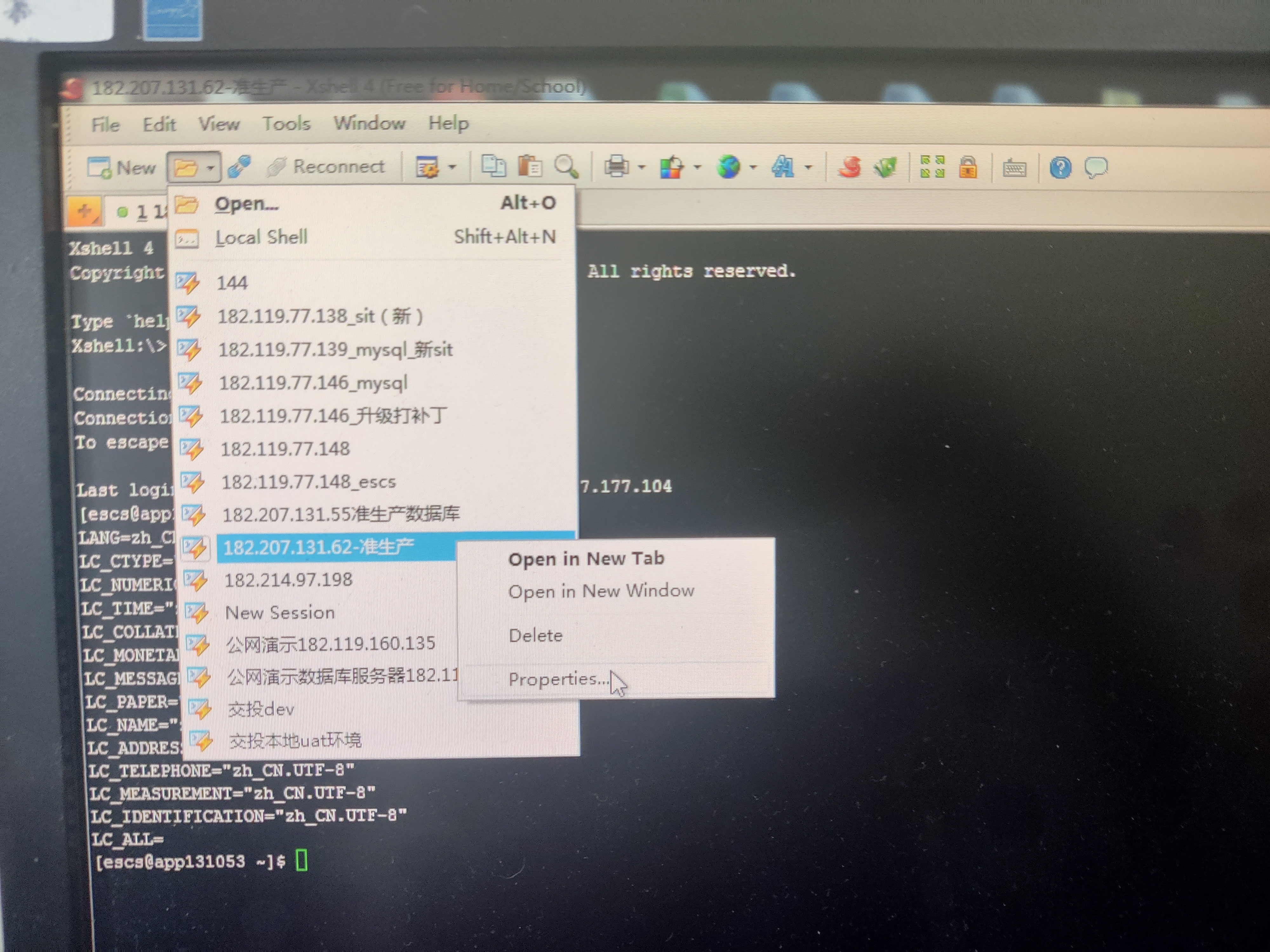Click the blue Help question icon

(x=1060, y=168)
